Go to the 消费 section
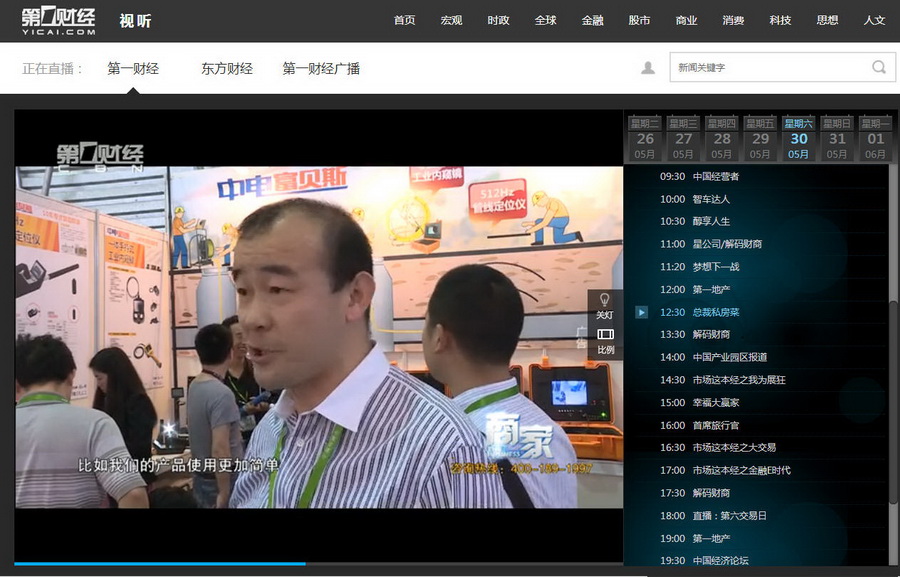The height and width of the screenshot is (577, 900). point(734,21)
